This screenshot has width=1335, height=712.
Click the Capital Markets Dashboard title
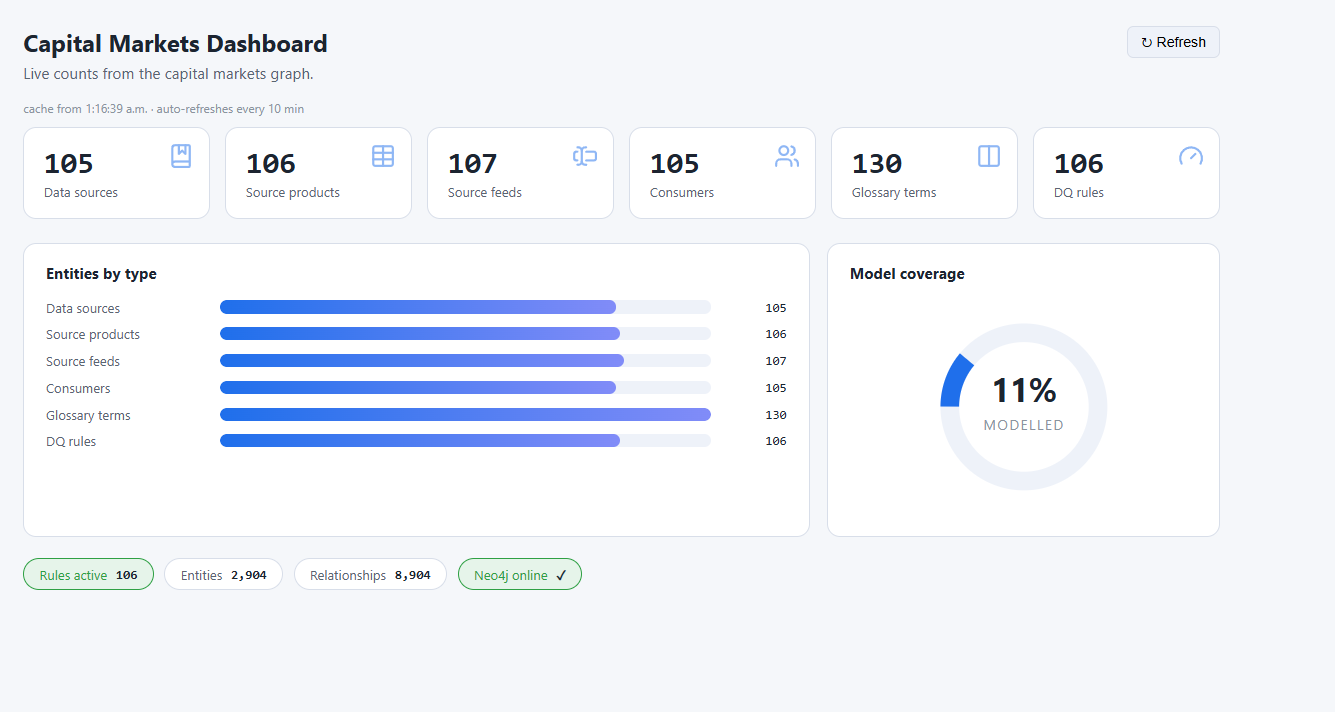(175, 44)
